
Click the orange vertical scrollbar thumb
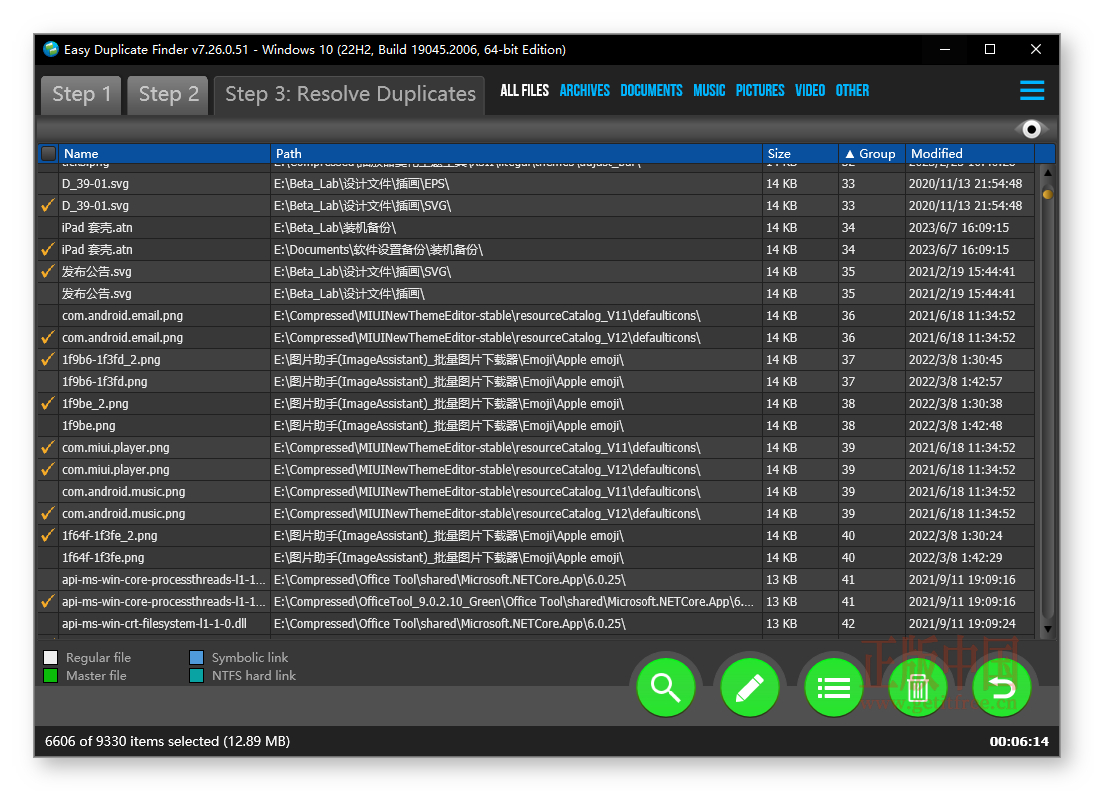coord(1047,195)
